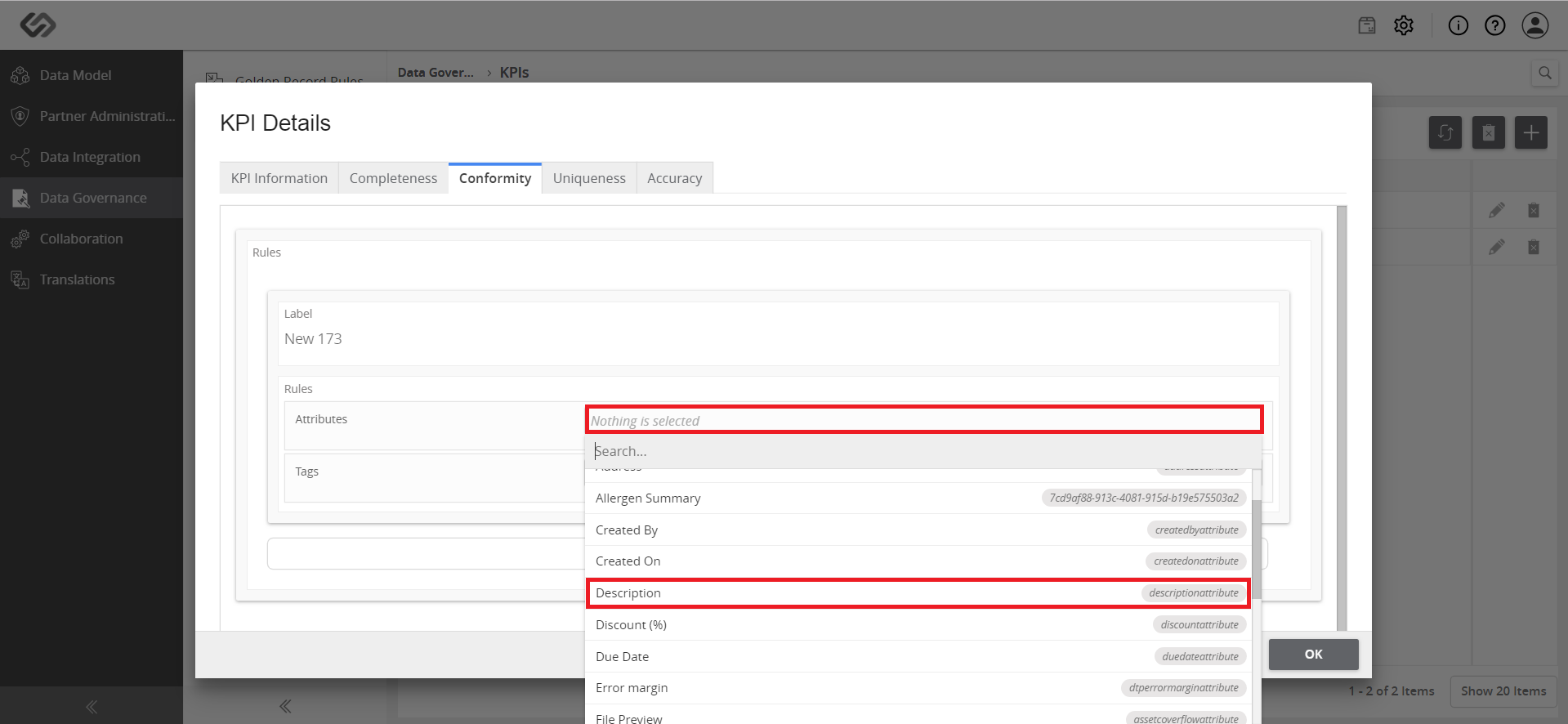This screenshot has height=724, width=1568.
Task: Click the createdbyattribute tag
Action: point(1197,530)
